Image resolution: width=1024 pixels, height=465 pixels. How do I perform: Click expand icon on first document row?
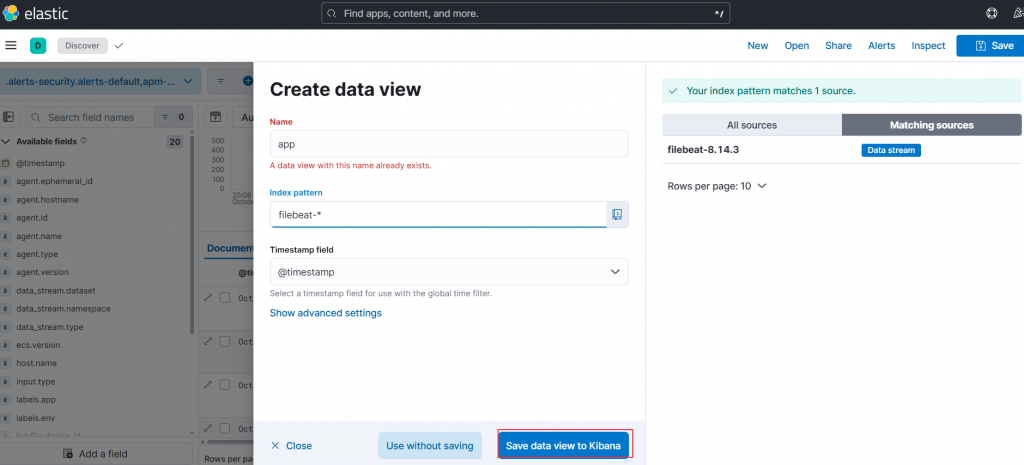[208, 297]
